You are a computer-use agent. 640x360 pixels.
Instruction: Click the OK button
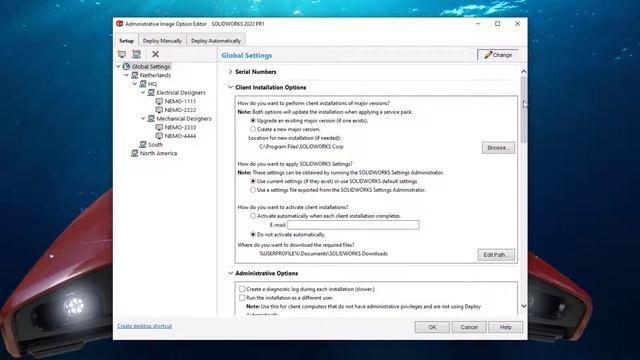click(432, 327)
